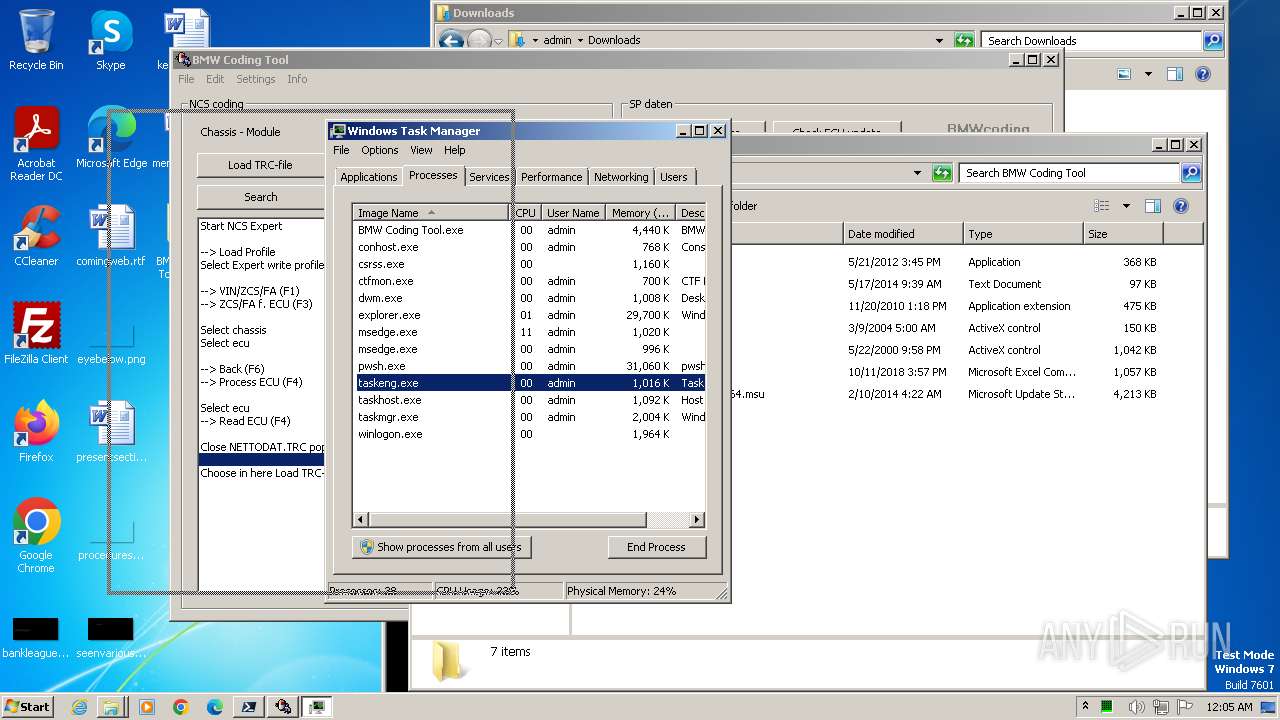Toggle preview pane in Downloads window
1280x720 pixels.
click(1175, 74)
